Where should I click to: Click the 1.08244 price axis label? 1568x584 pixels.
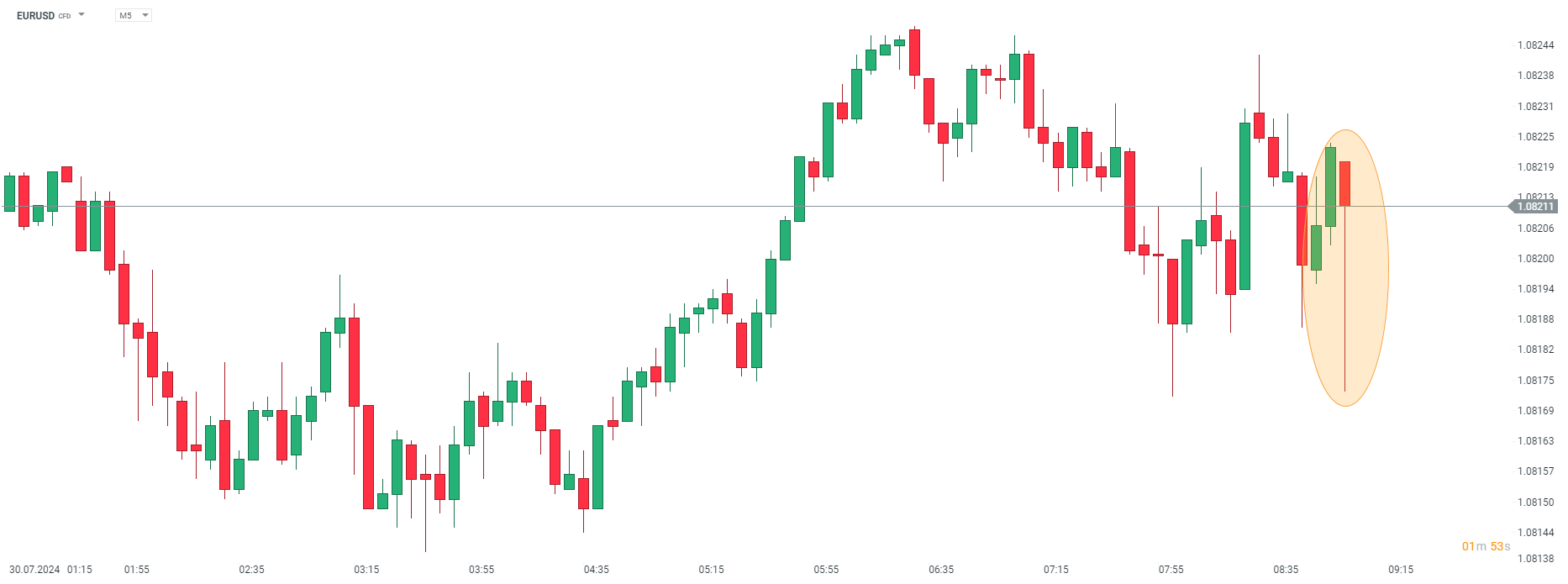click(x=1535, y=45)
